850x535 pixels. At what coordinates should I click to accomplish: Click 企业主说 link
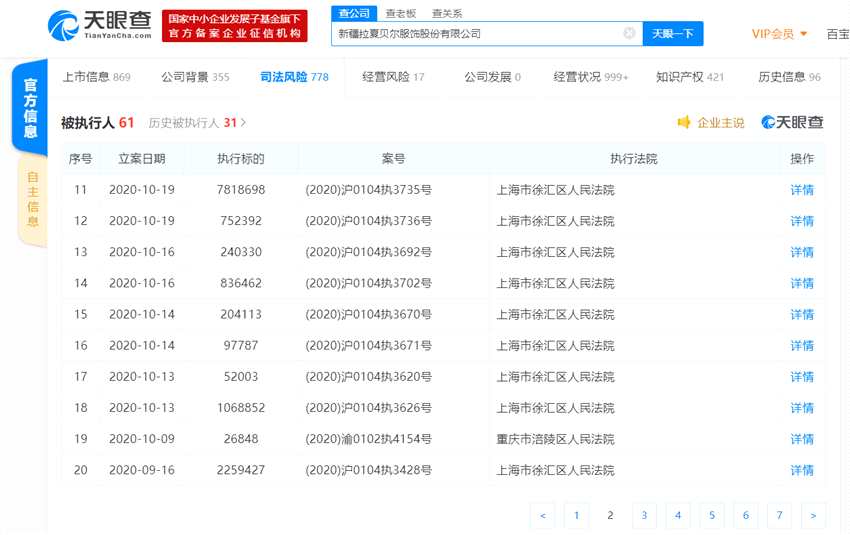point(720,123)
